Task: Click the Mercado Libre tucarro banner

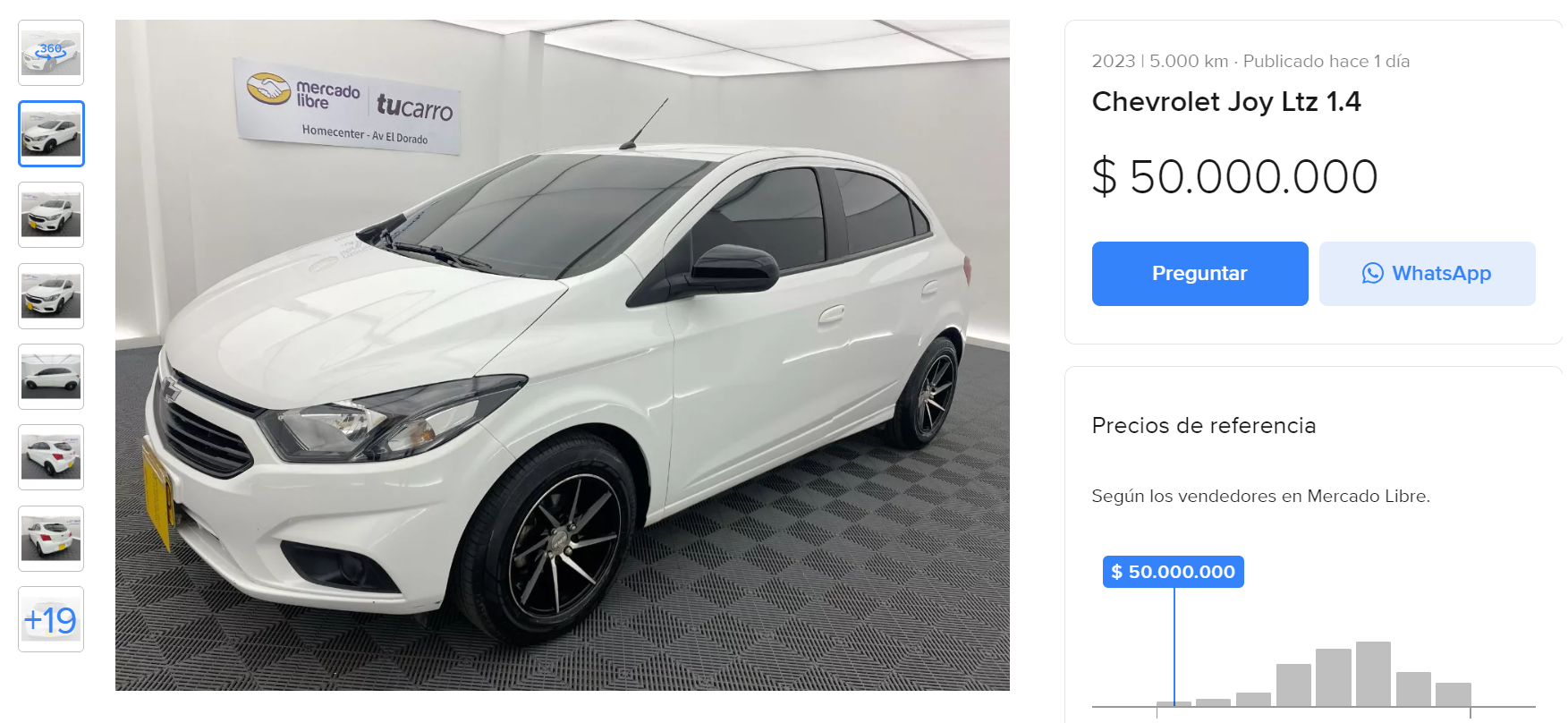Action: point(349,106)
